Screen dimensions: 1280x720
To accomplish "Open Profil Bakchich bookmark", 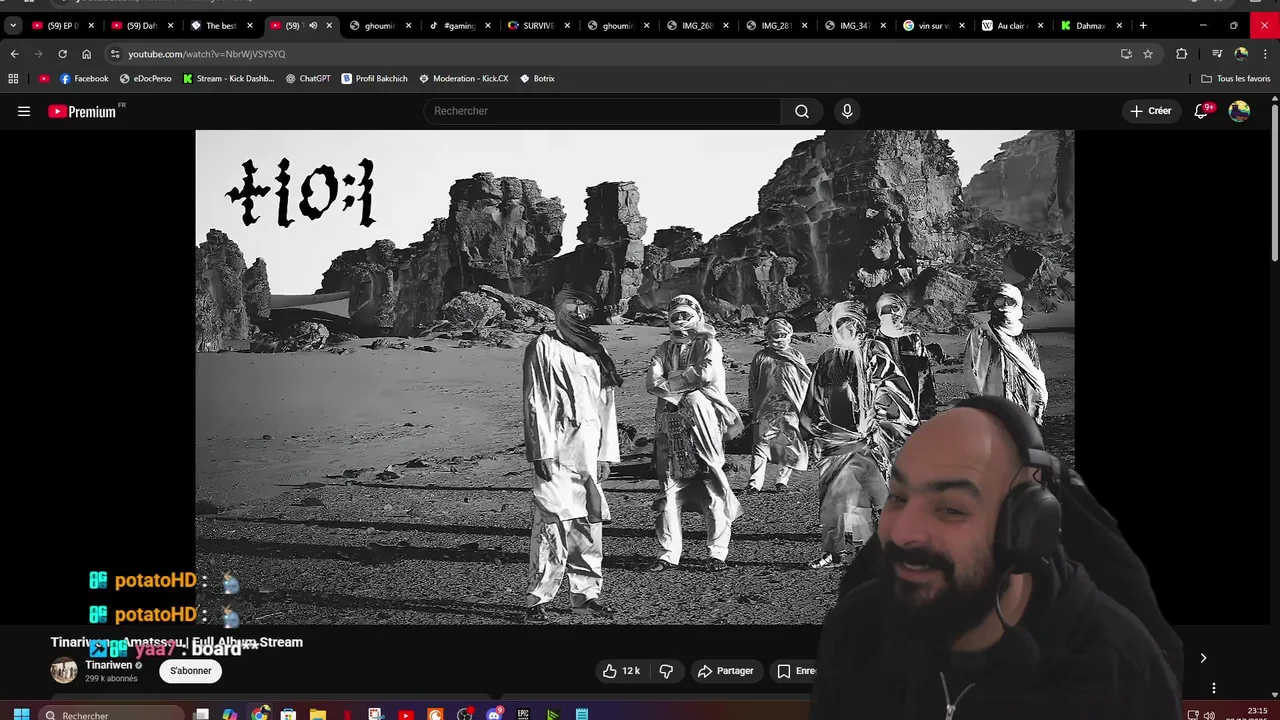I will coord(374,78).
